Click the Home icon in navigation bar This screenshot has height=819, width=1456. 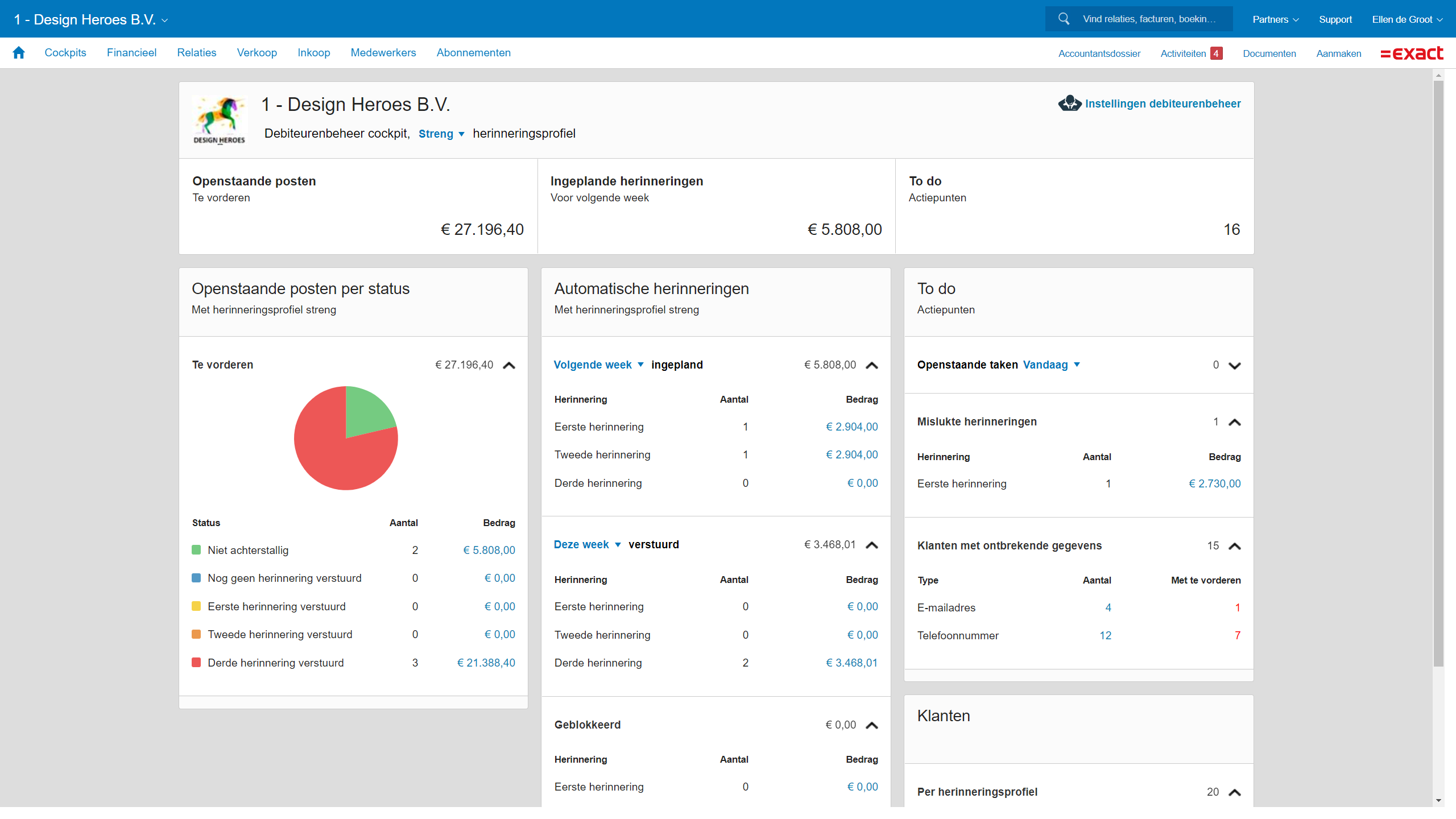[x=19, y=53]
